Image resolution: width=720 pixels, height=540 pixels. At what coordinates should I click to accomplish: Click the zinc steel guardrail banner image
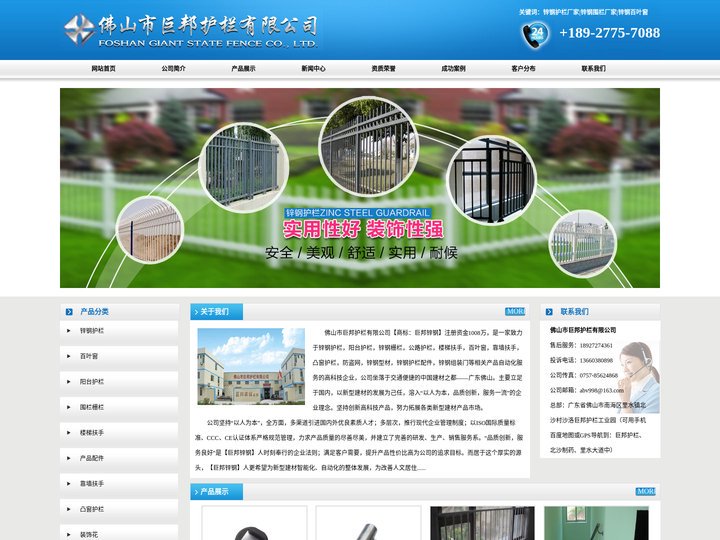point(360,188)
